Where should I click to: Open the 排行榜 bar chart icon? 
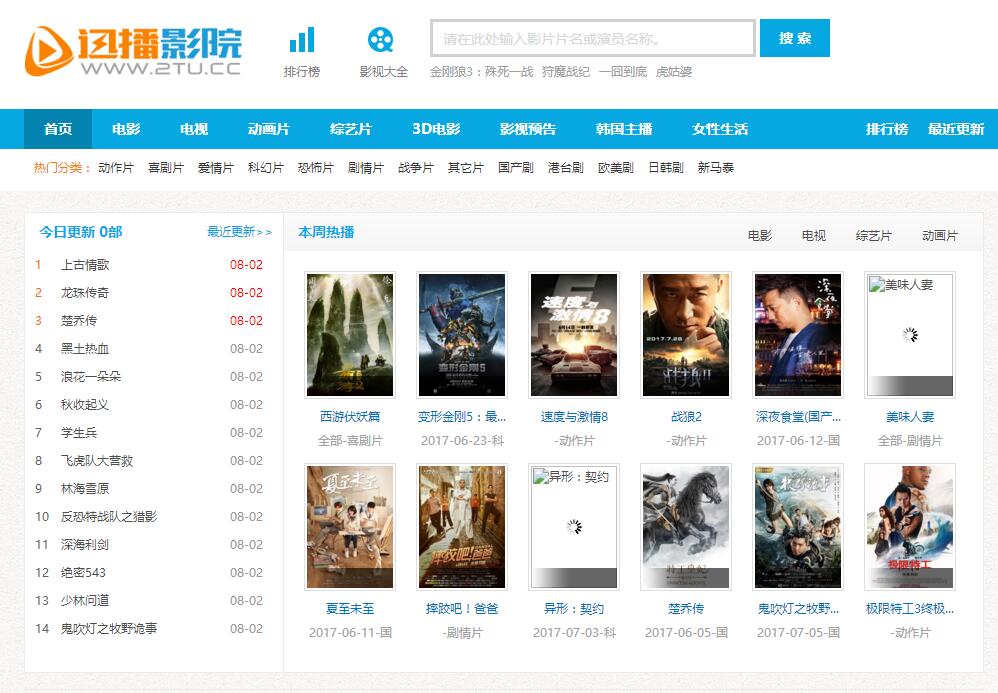tap(301, 41)
